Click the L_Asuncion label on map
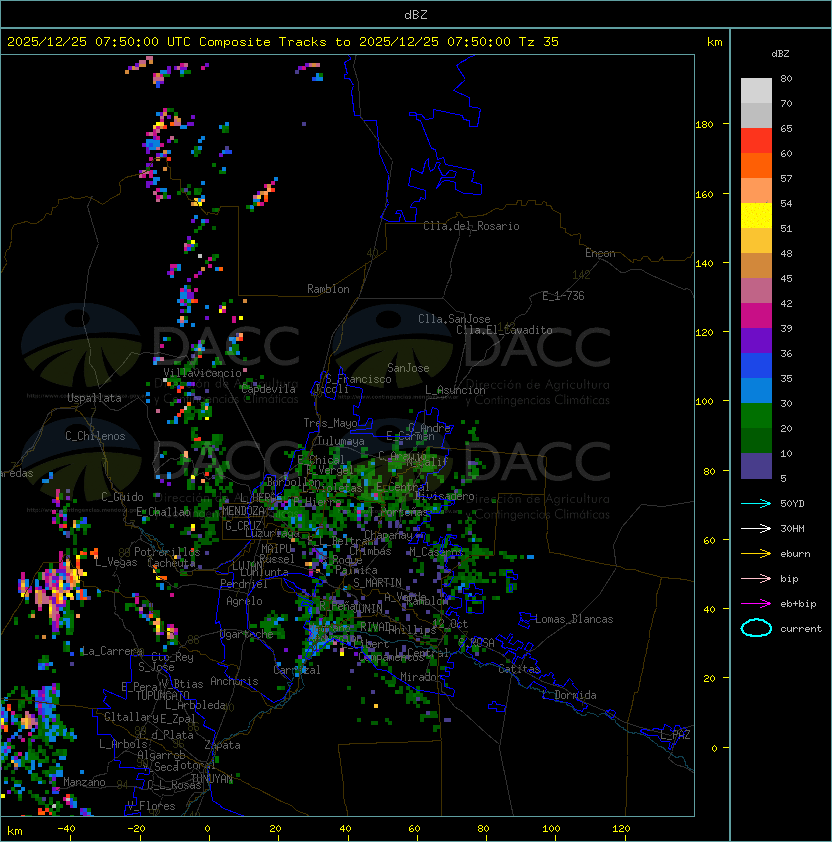The width and height of the screenshot is (832, 842). (x=455, y=390)
